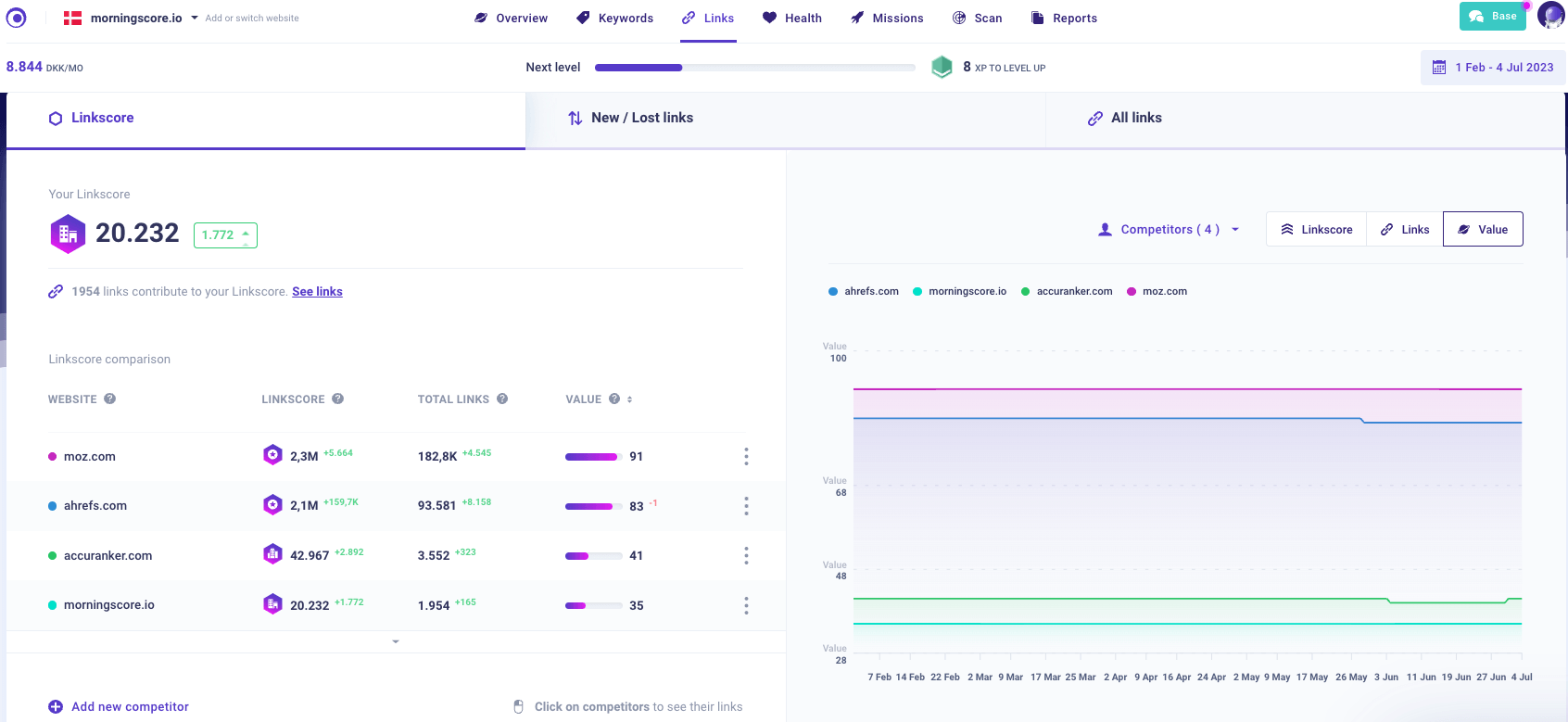Toggle ahrefs.com in the chart legend

pos(864,291)
